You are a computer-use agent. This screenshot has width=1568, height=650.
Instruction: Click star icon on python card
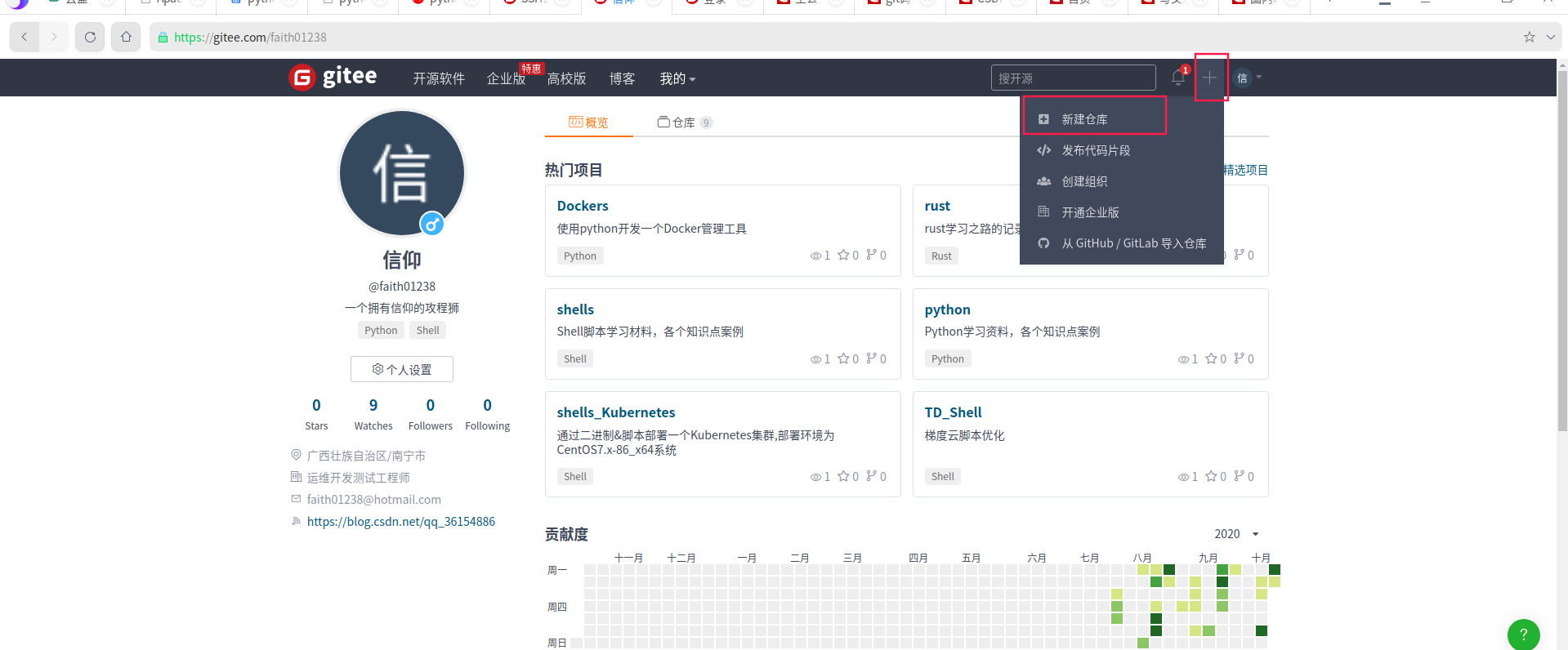(x=1211, y=358)
